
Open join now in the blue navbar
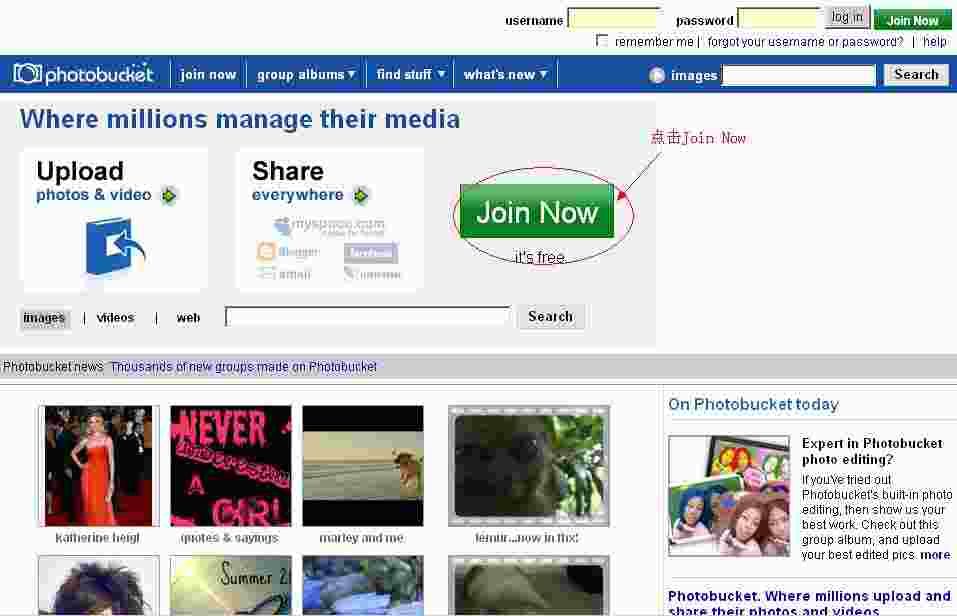click(208, 74)
